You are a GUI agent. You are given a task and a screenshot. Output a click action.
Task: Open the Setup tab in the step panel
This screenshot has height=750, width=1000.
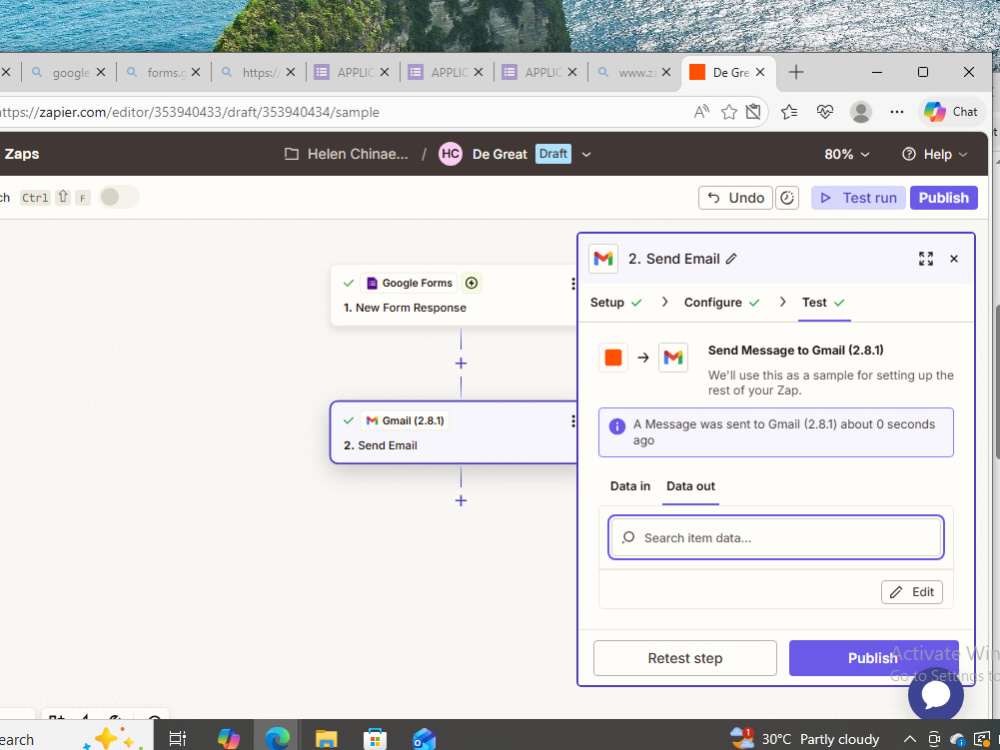(615, 302)
